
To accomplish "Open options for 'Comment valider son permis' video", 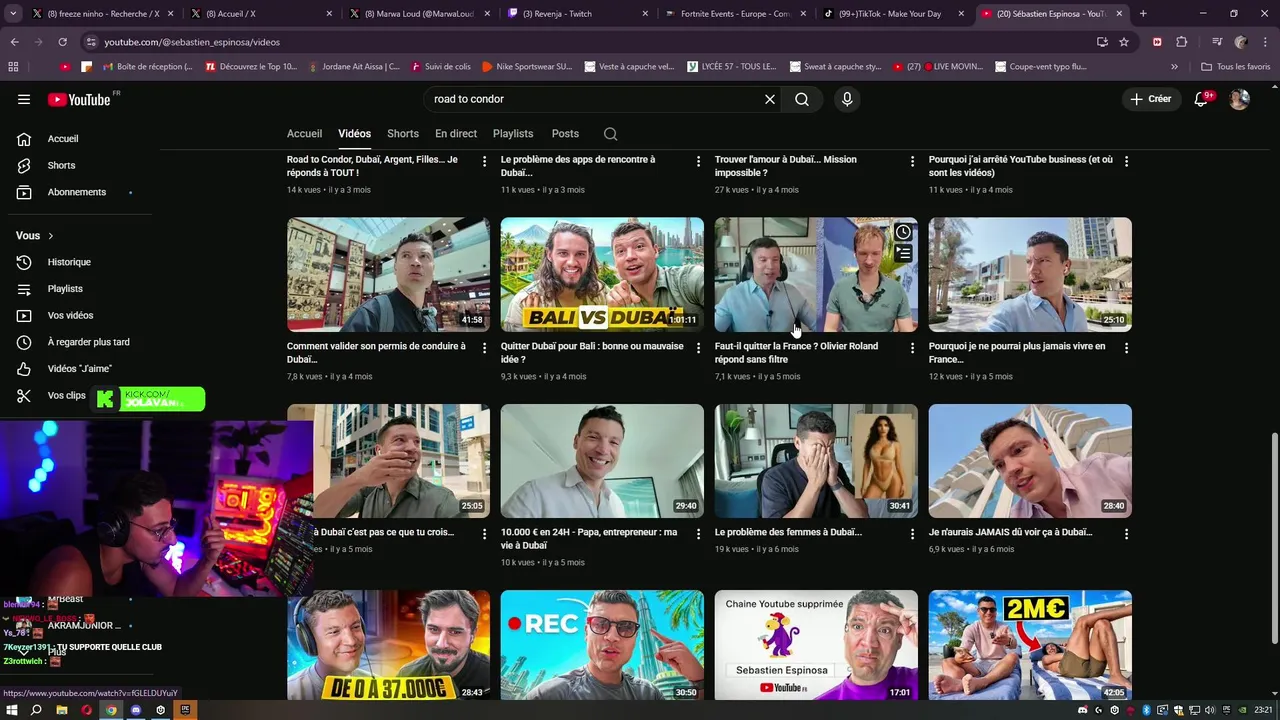I will [485, 348].
